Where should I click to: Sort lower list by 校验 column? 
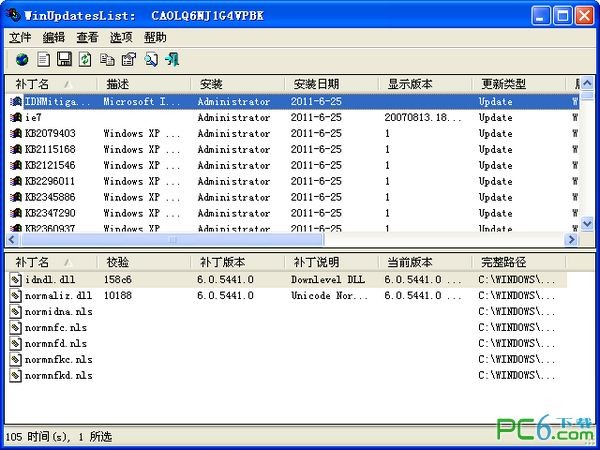pyautogui.click(x=143, y=262)
